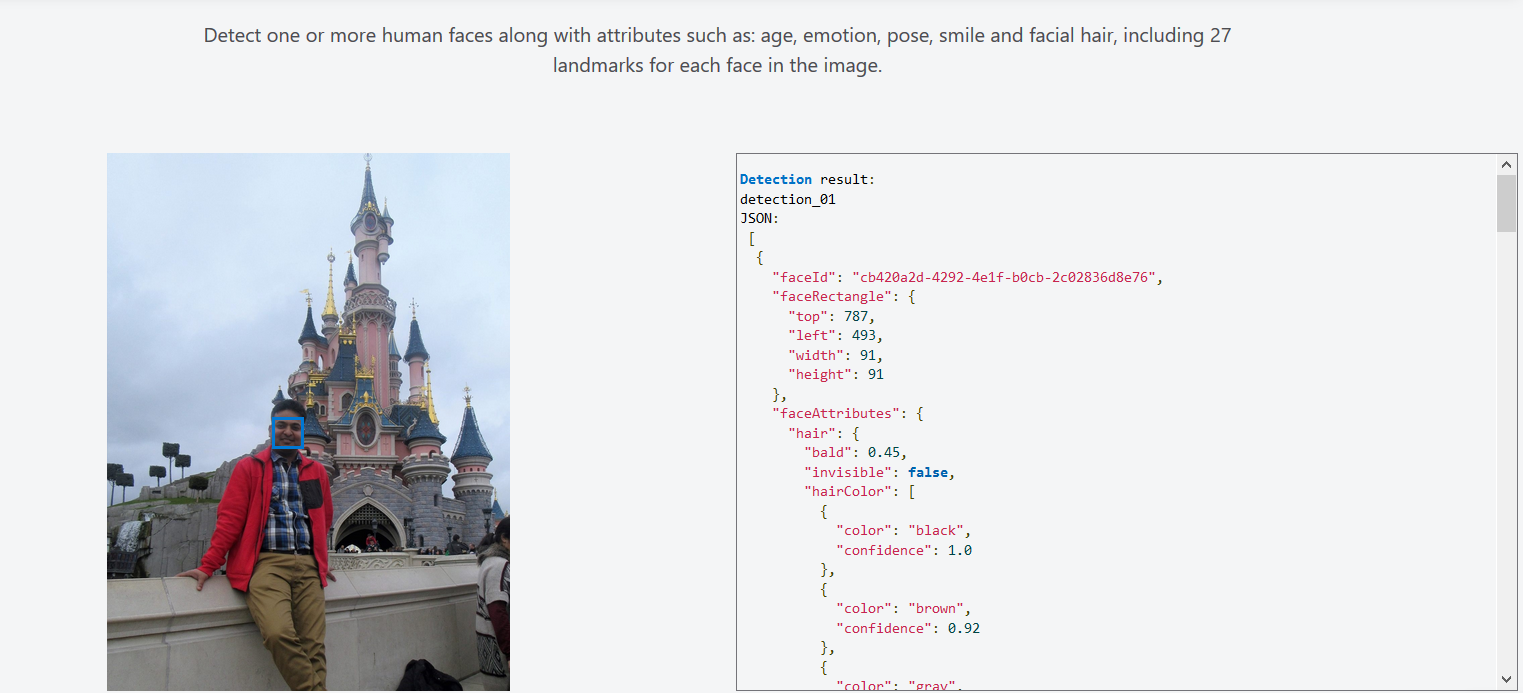Click the castle photo thumbnail
This screenshot has width=1523, height=693.
308,422
